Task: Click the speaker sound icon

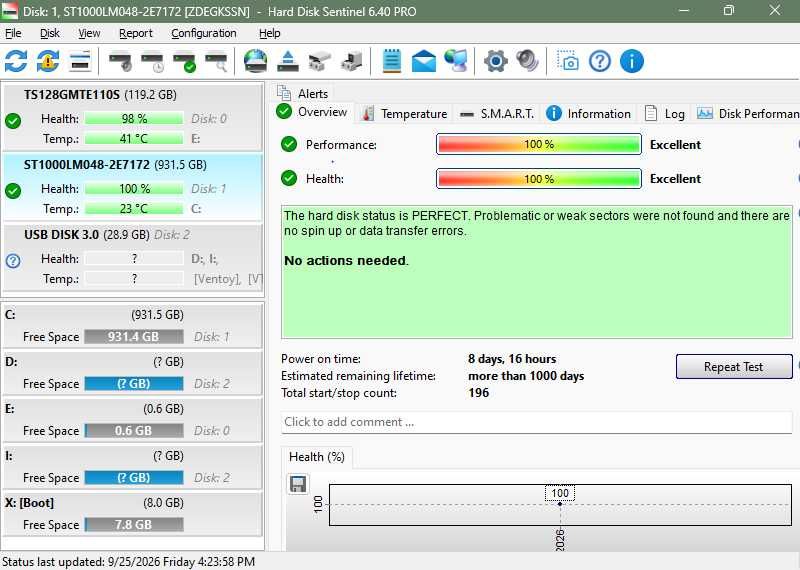Action: (527, 61)
